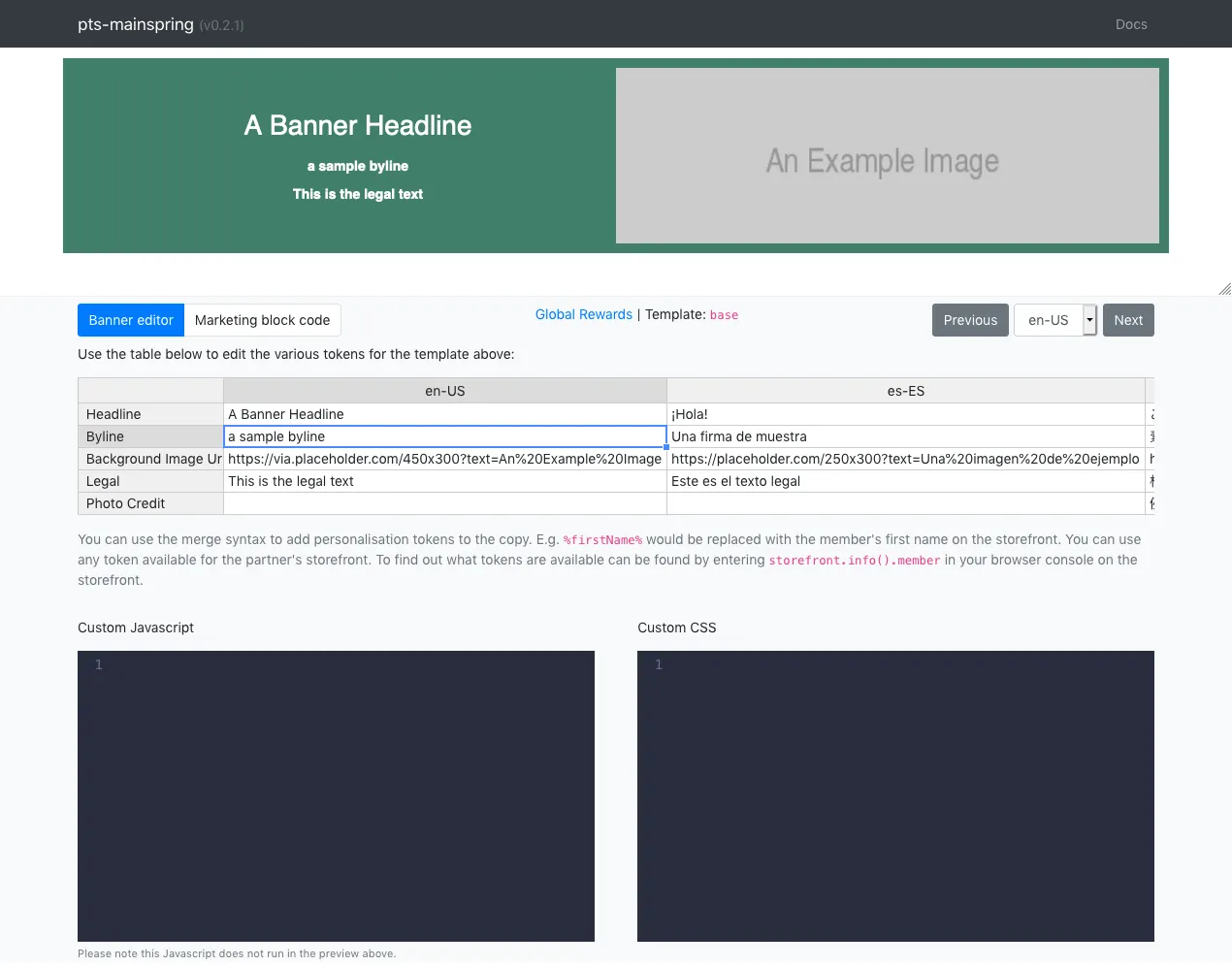1232x966 pixels.
Task: Open the en-US locale dropdown
Action: [1048, 319]
